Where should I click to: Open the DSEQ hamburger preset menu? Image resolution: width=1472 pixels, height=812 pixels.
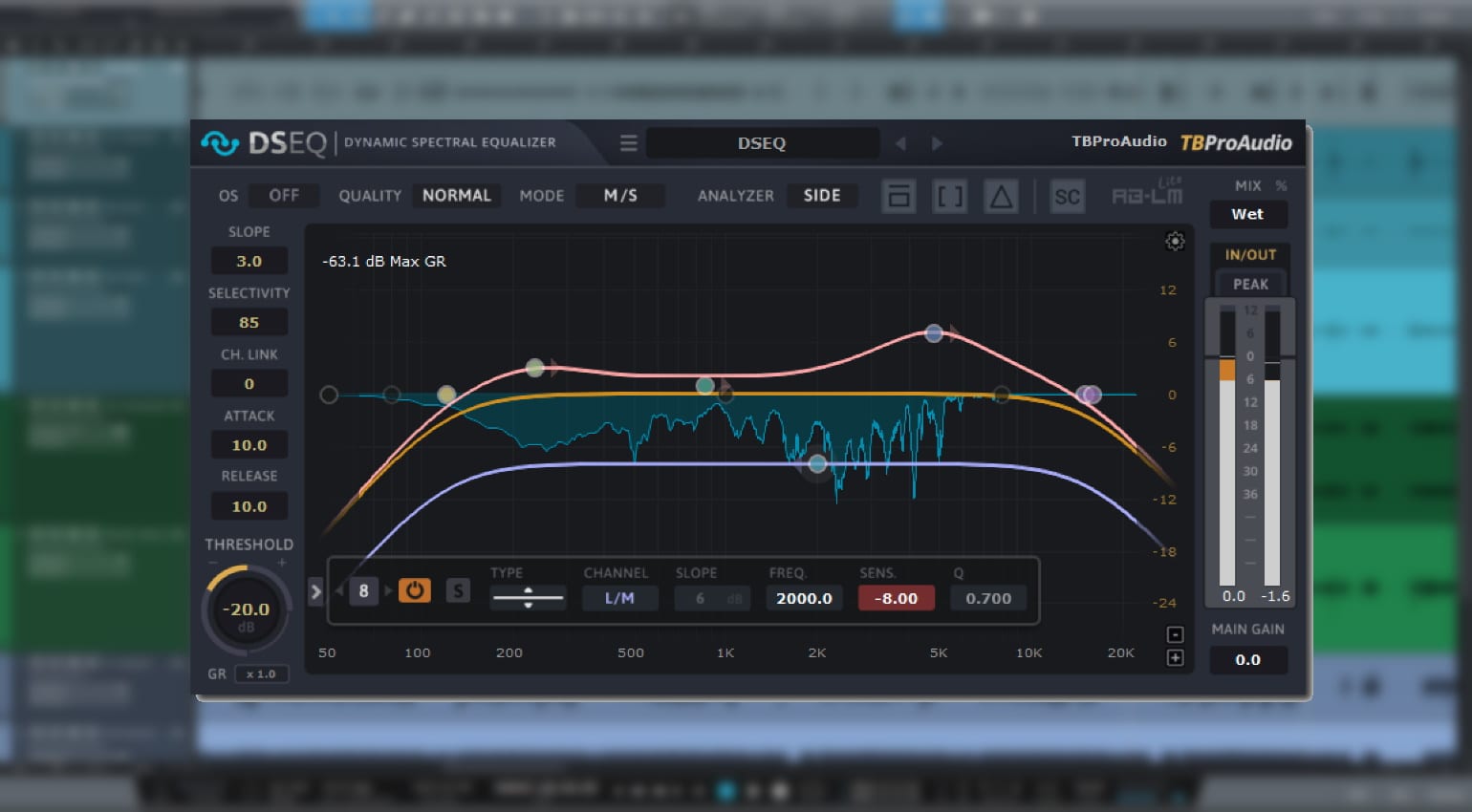(x=629, y=142)
